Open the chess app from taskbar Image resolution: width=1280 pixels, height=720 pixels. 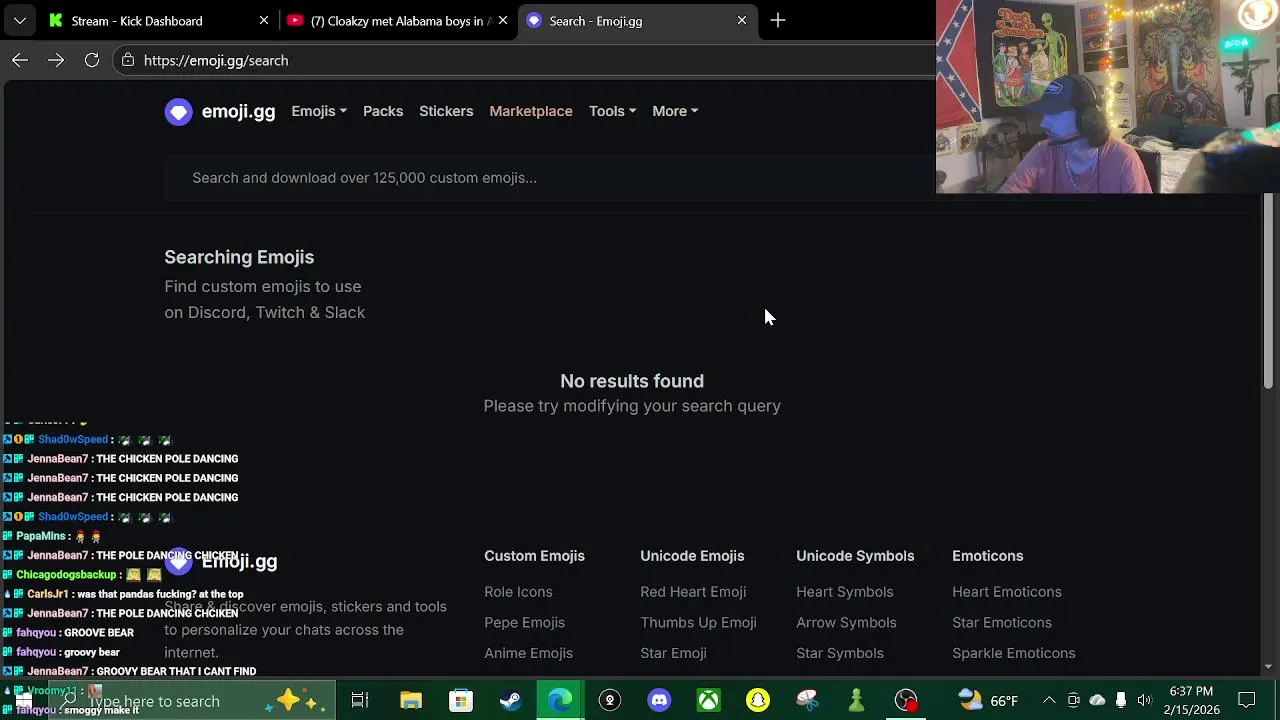857,700
